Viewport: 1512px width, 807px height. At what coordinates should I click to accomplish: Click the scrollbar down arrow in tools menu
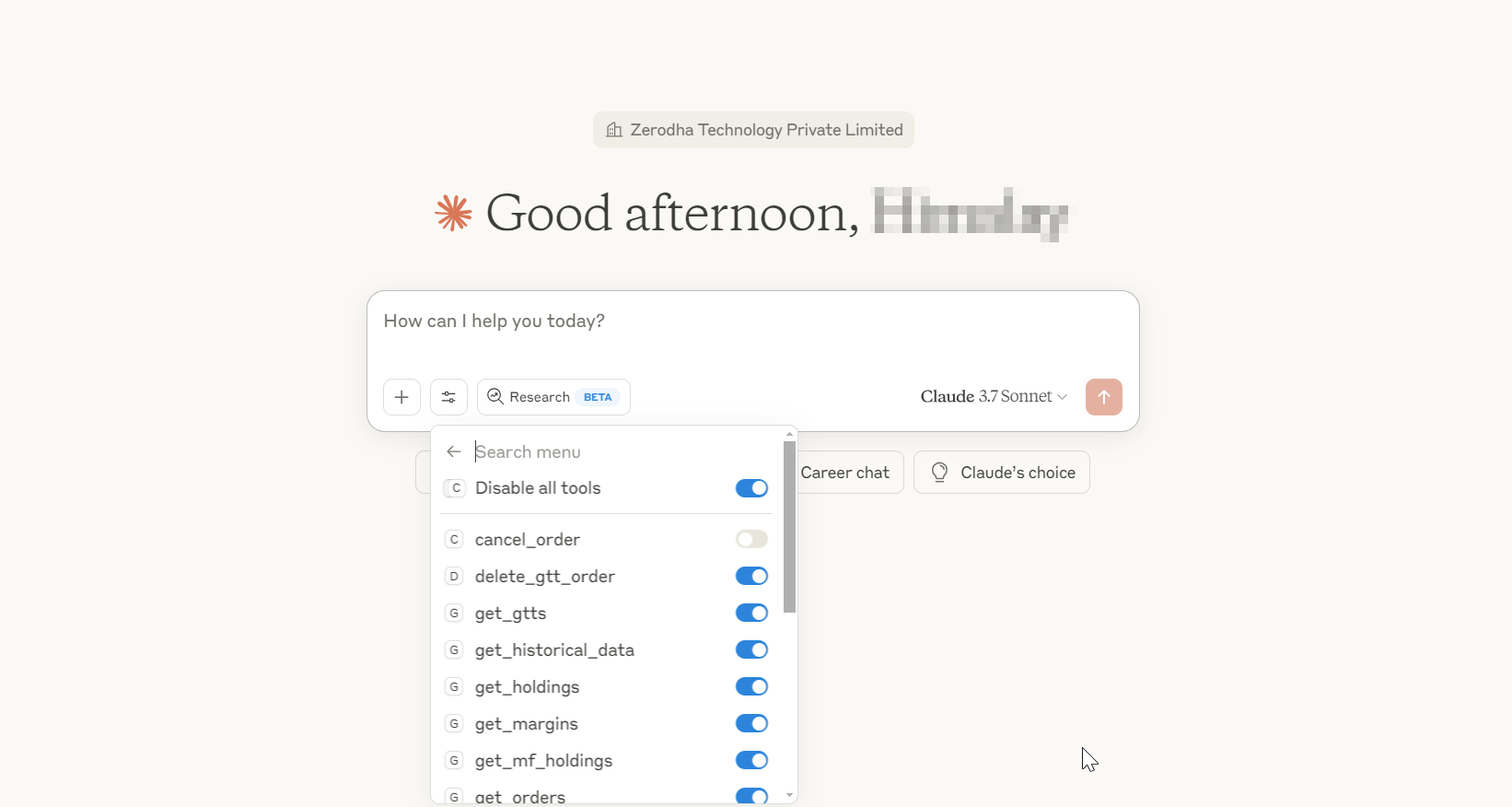point(789,795)
